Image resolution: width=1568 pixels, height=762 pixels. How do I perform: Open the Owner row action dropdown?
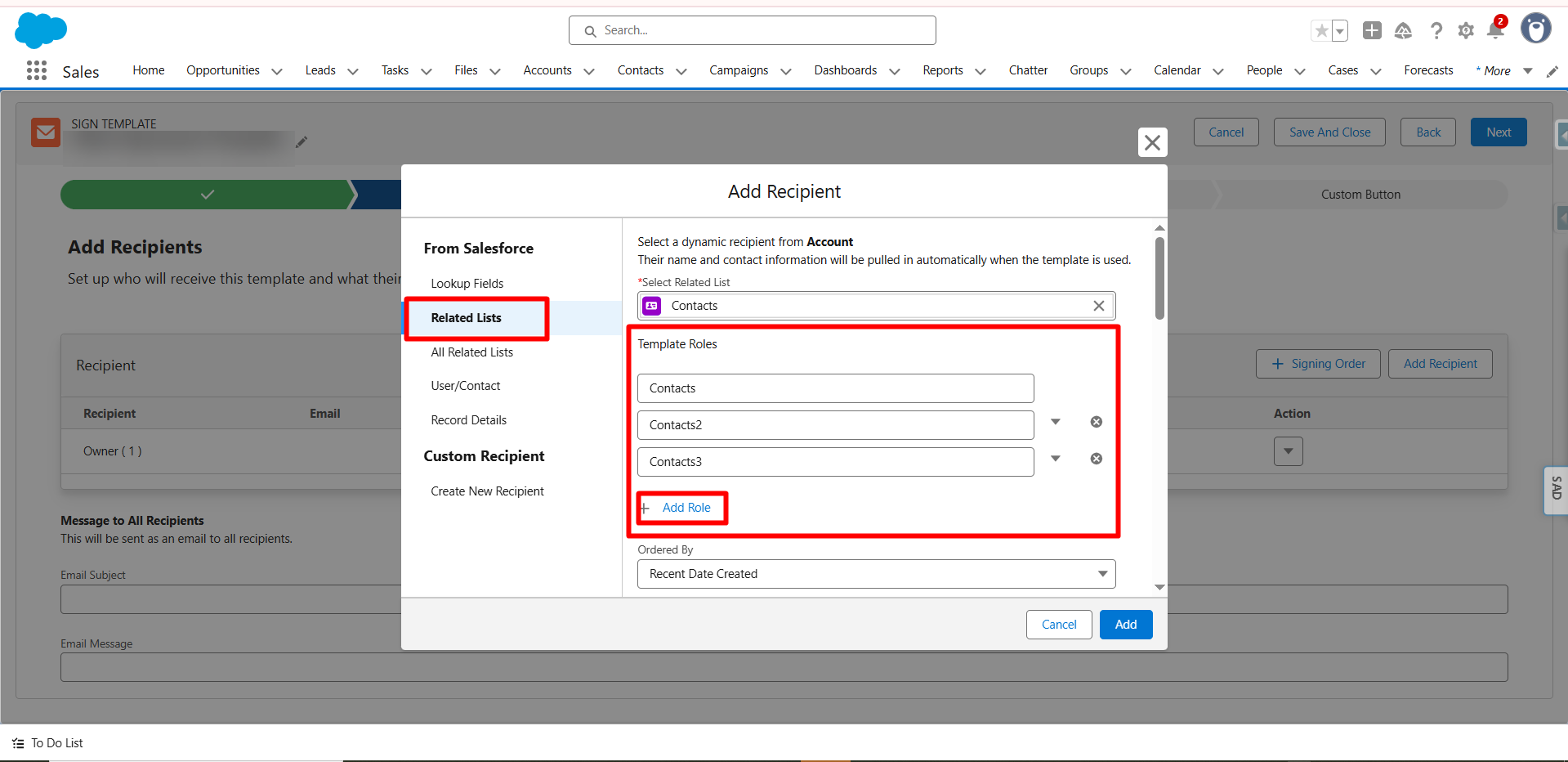1288,451
